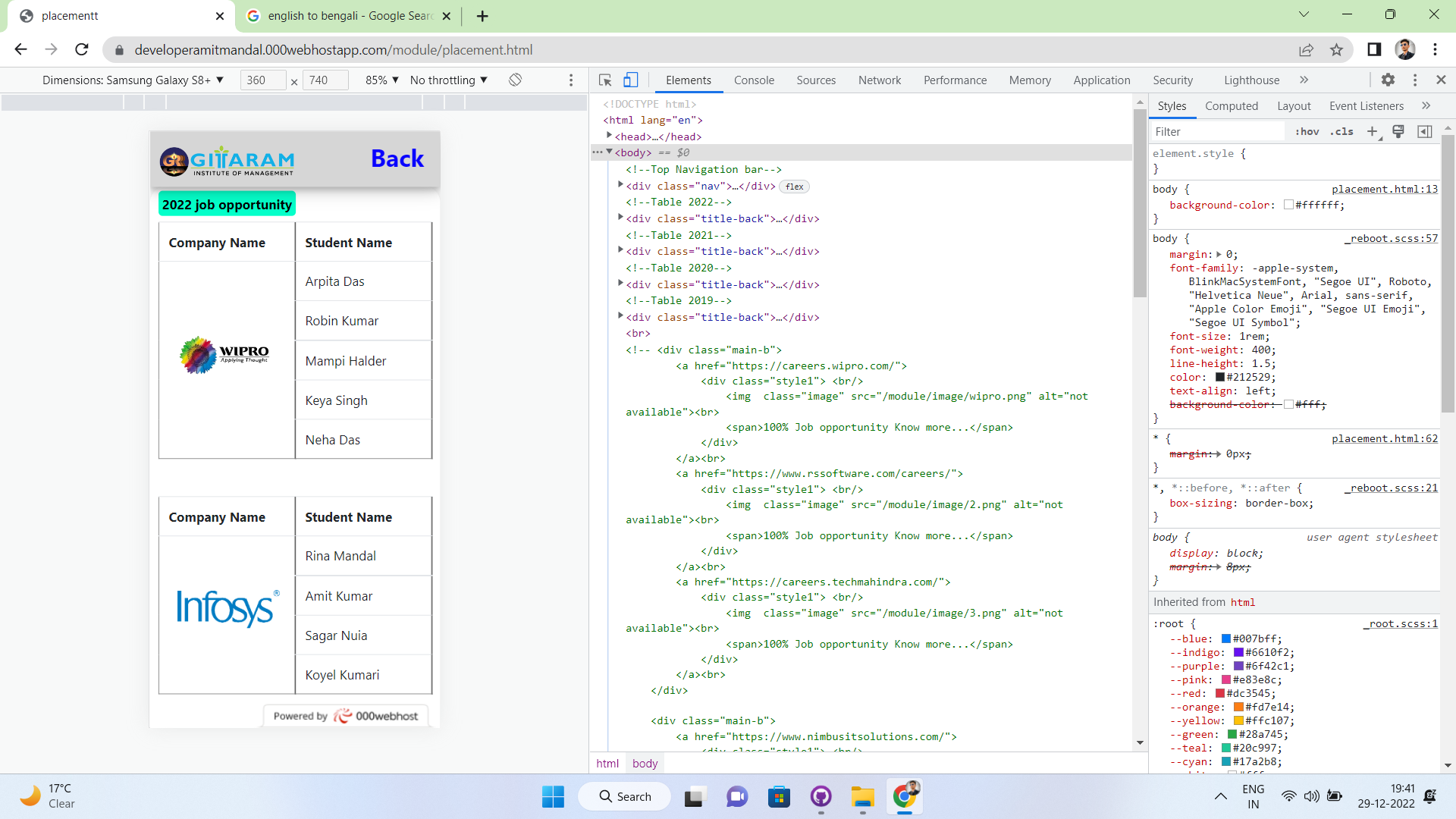Open the No throttling dropdown
Screen dimensions: 1456x819
[448, 80]
